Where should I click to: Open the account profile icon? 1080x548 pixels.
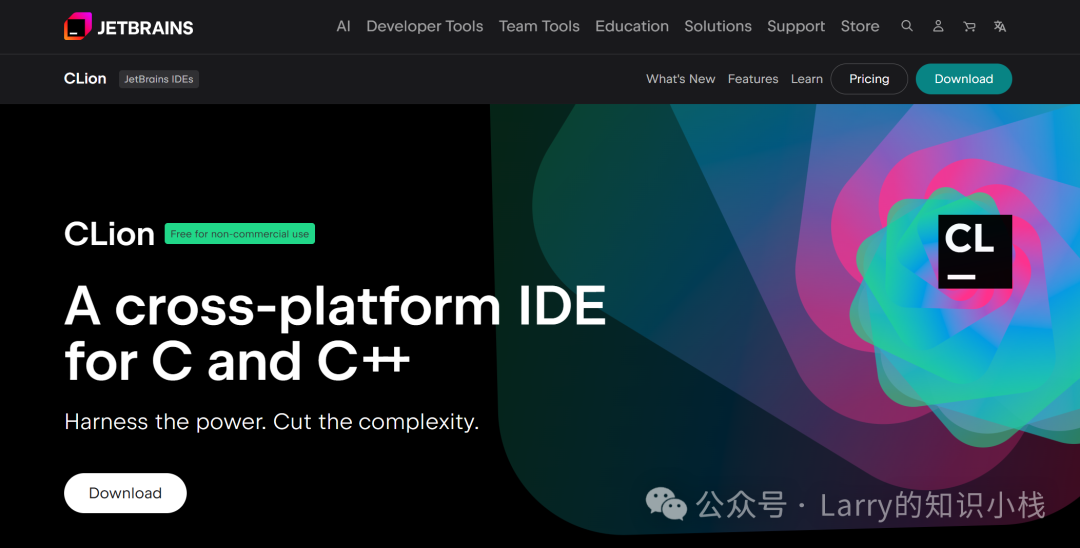(x=938, y=26)
